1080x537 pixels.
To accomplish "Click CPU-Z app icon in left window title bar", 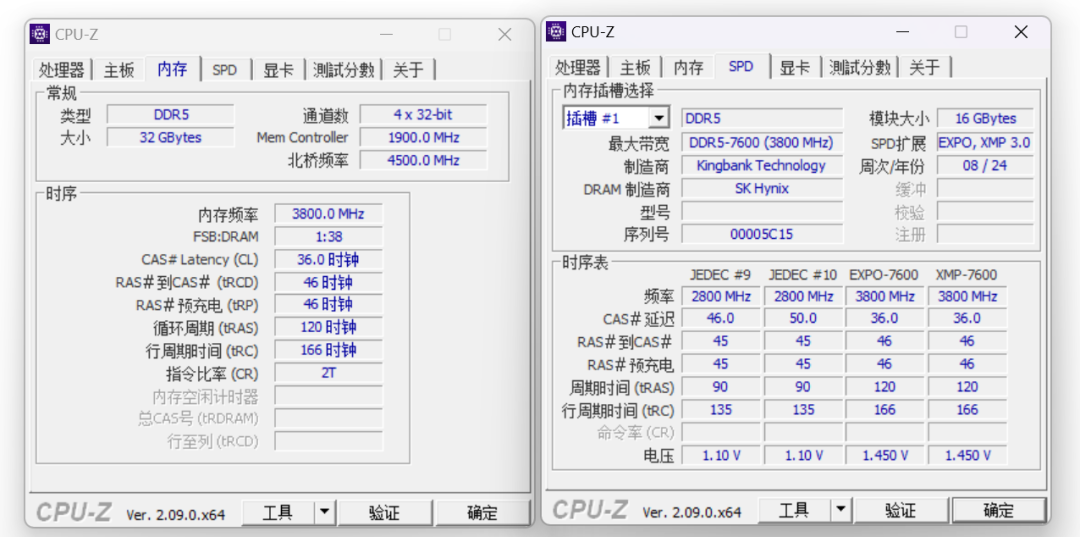I will tap(40, 34).
